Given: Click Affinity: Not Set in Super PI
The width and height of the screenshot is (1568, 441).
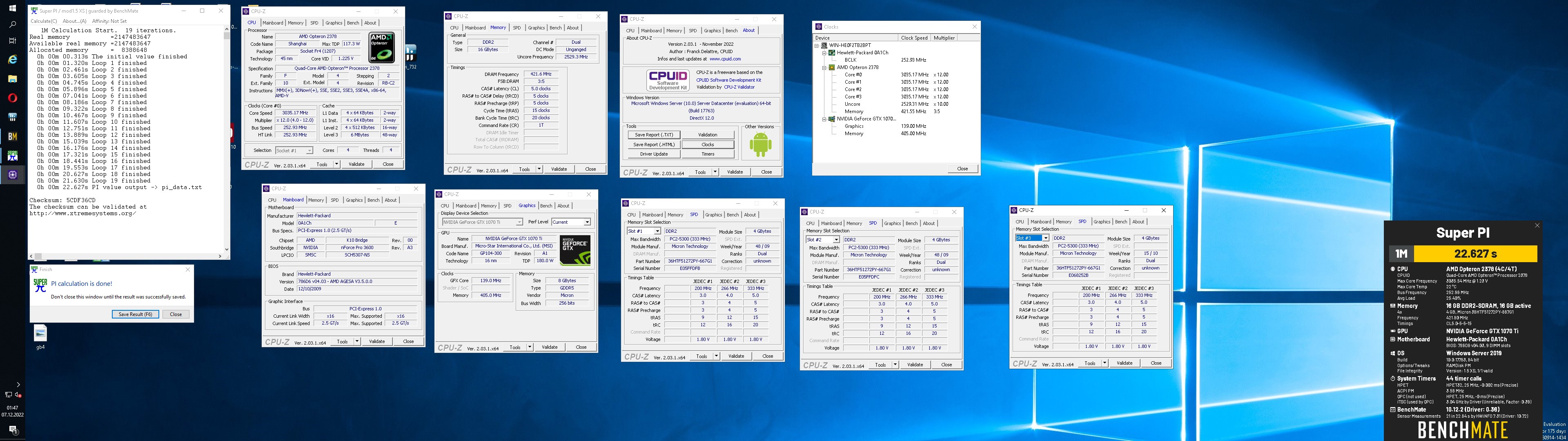Looking at the screenshot, I should [109, 21].
